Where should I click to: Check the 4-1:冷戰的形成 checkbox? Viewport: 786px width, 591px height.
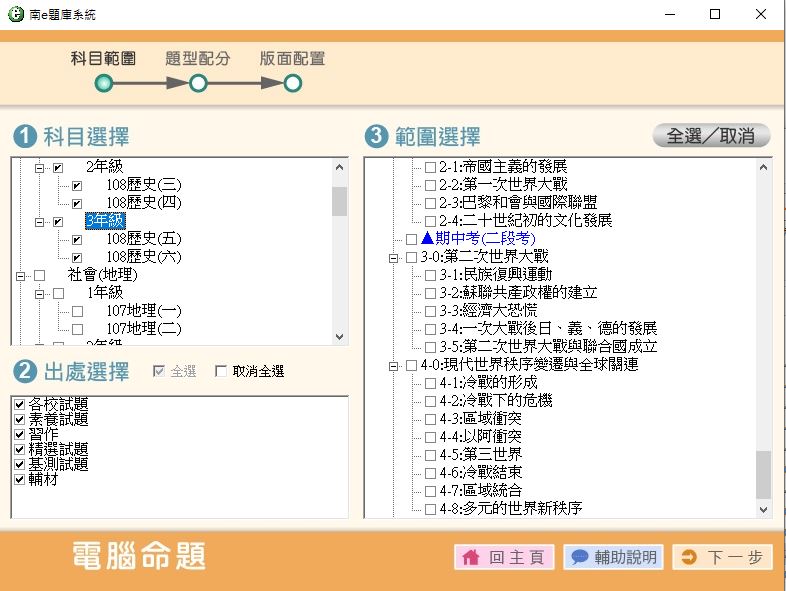point(430,383)
